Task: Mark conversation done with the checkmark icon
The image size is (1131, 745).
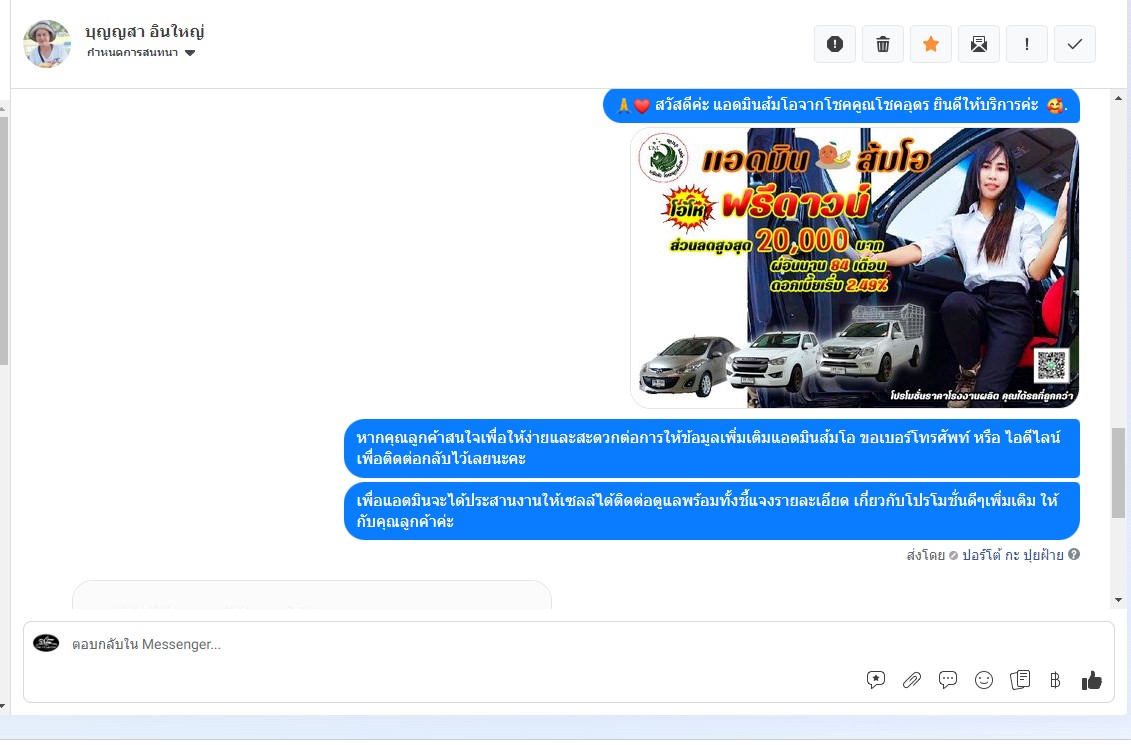Action: [1075, 44]
